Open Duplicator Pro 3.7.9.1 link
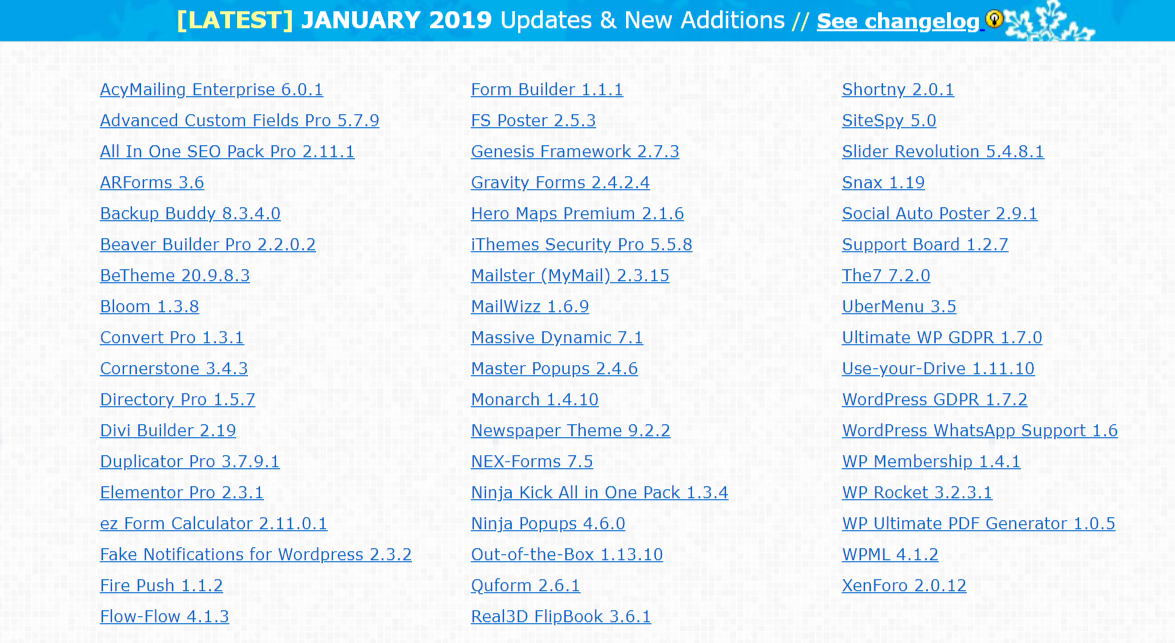The image size is (1175, 643). [x=190, y=461]
